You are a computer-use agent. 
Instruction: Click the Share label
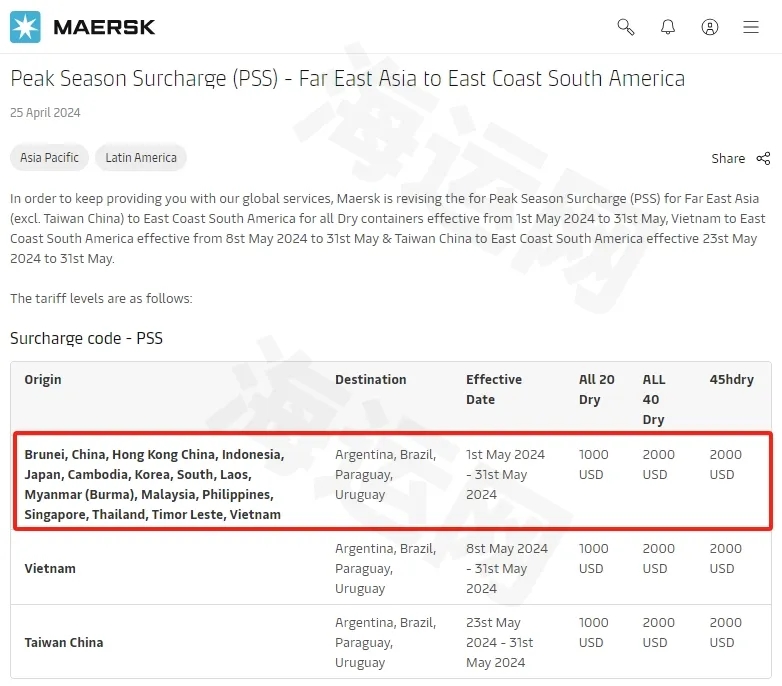(728, 159)
